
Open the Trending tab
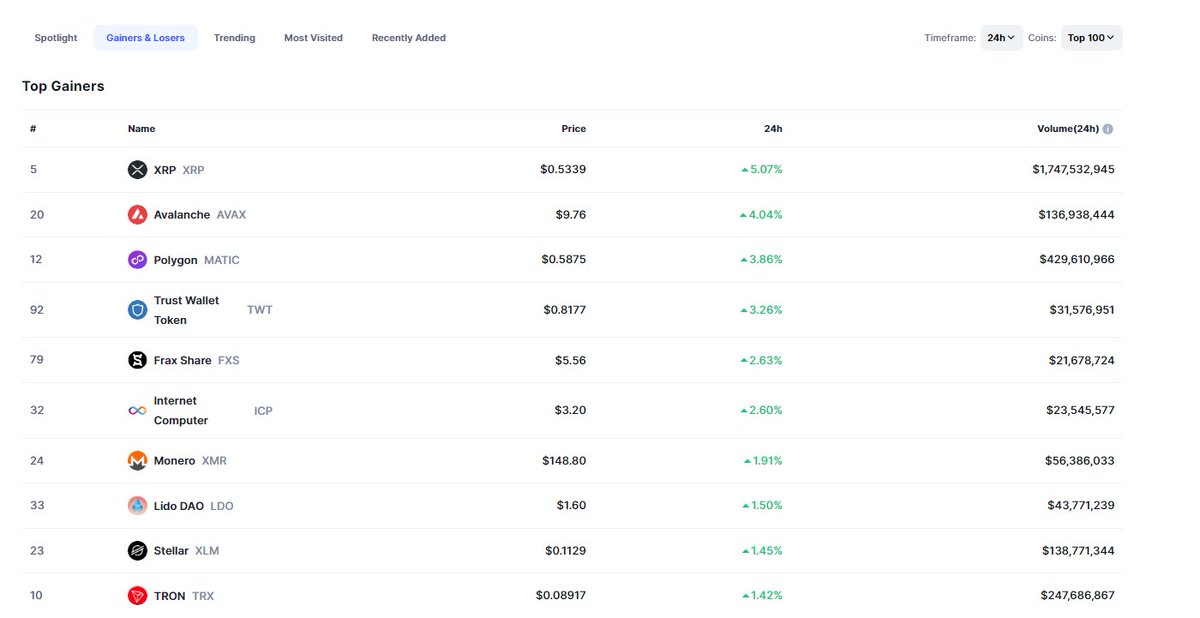(x=234, y=38)
